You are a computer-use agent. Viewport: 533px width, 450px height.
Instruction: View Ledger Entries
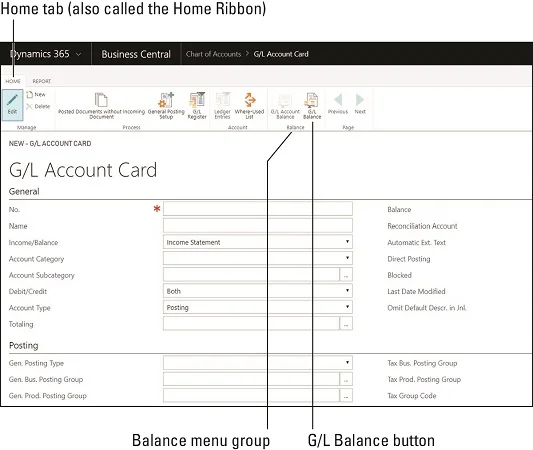(x=222, y=105)
